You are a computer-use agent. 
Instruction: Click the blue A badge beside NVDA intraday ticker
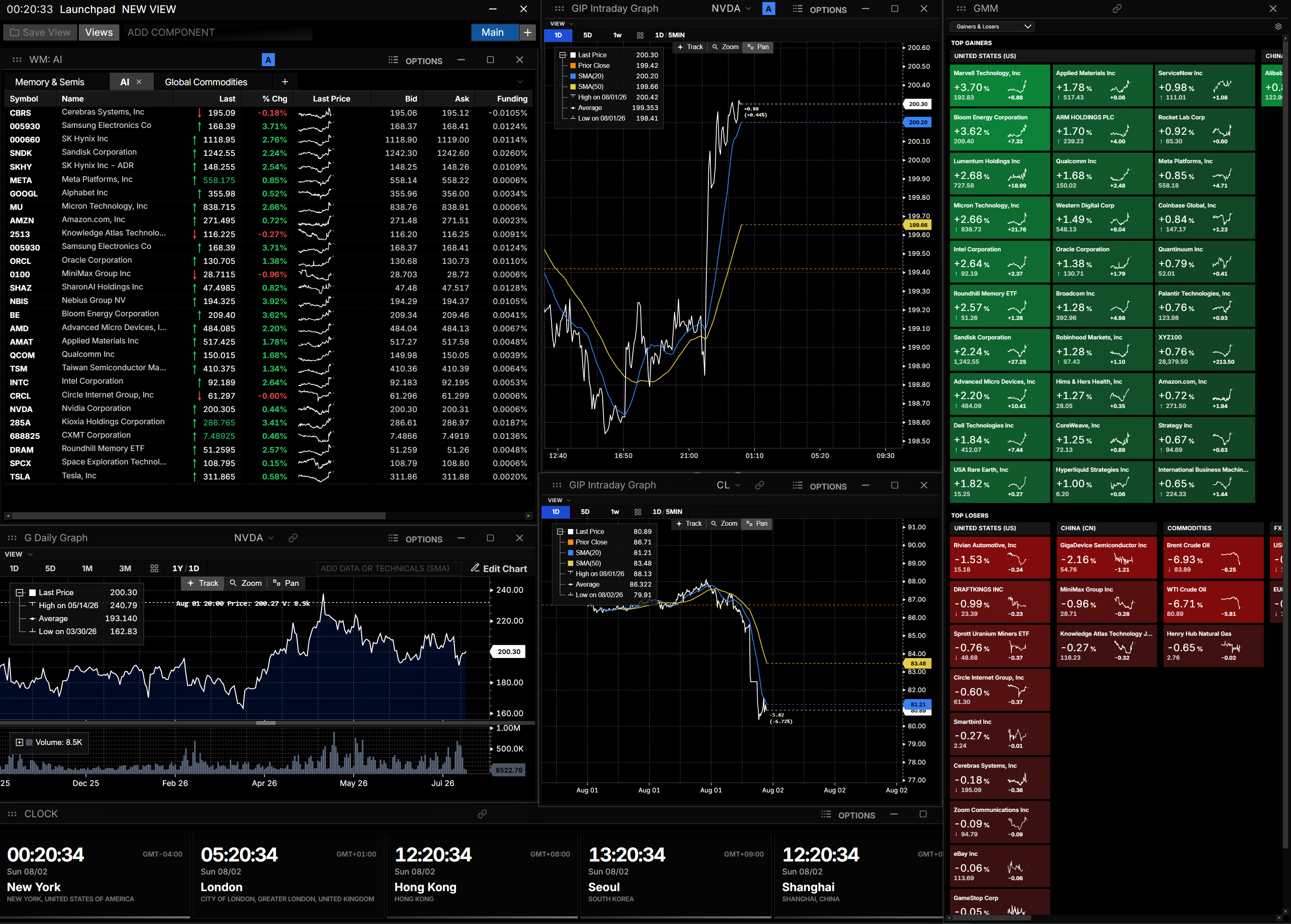(x=769, y=9)
